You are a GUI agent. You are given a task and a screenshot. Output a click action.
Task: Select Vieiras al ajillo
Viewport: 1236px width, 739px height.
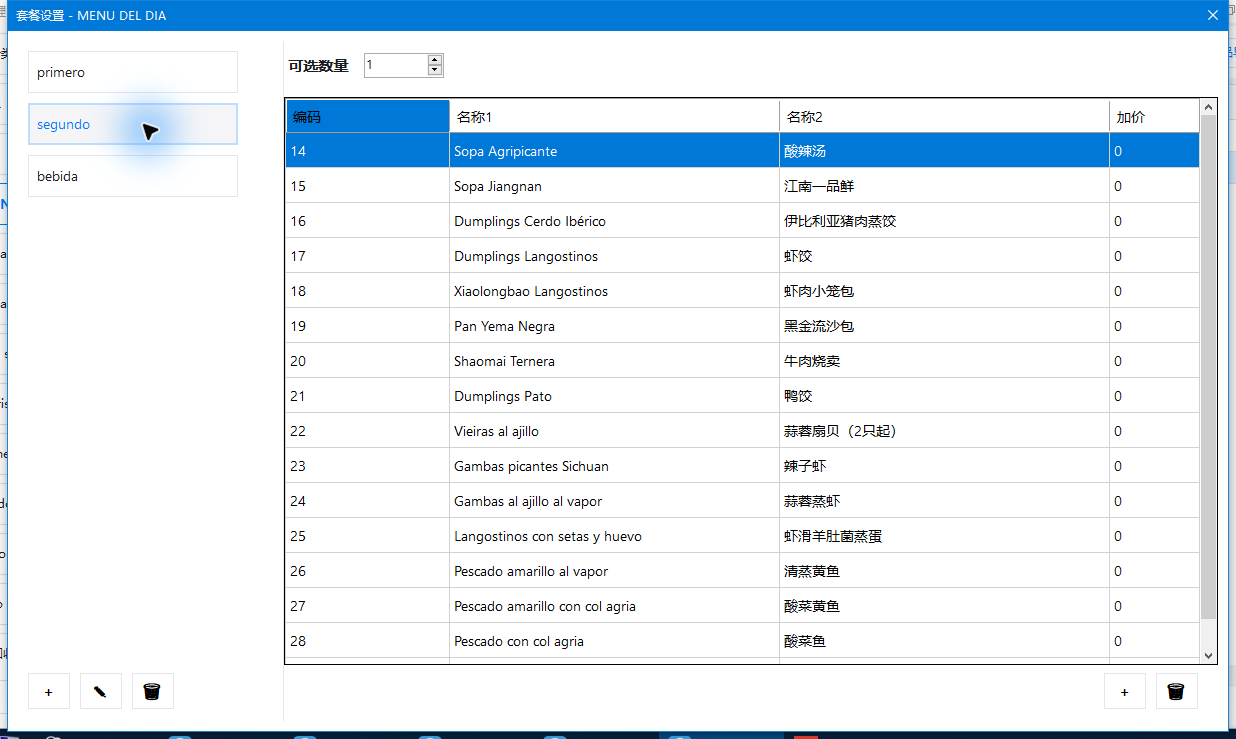coord(742,431)
